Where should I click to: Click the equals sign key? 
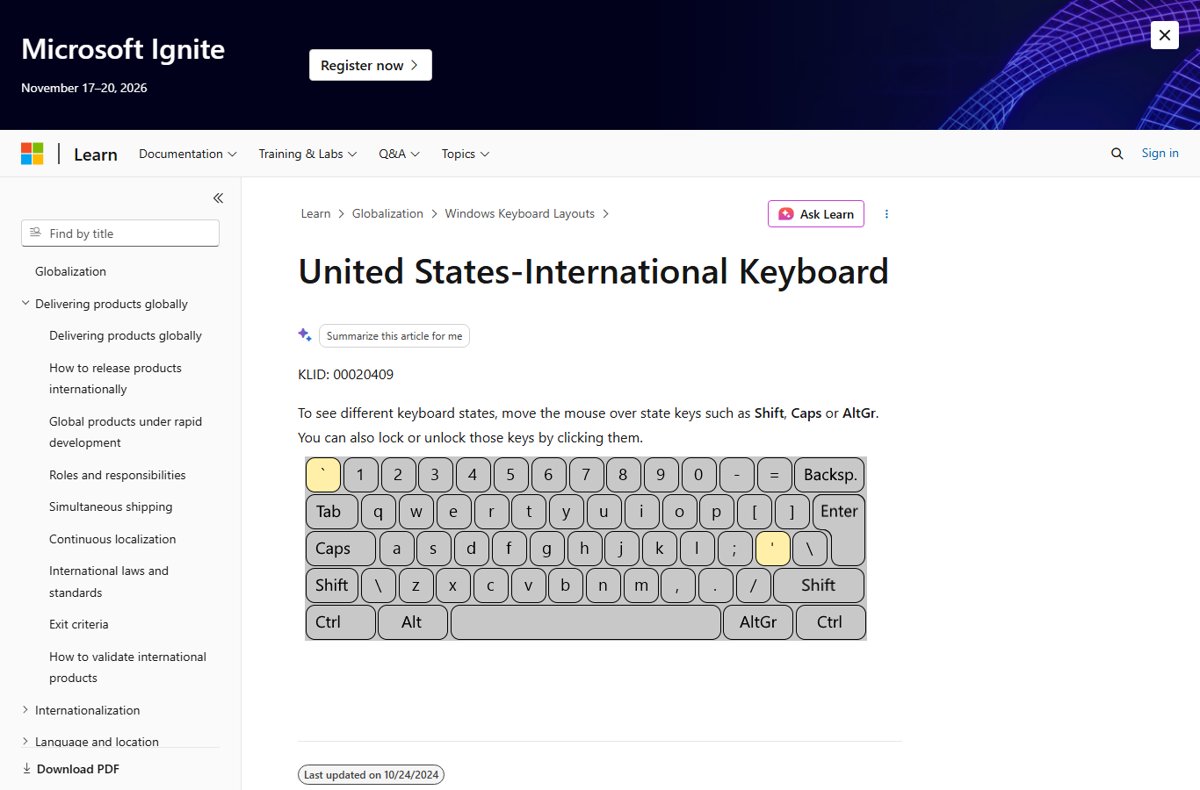pos(774,474)
